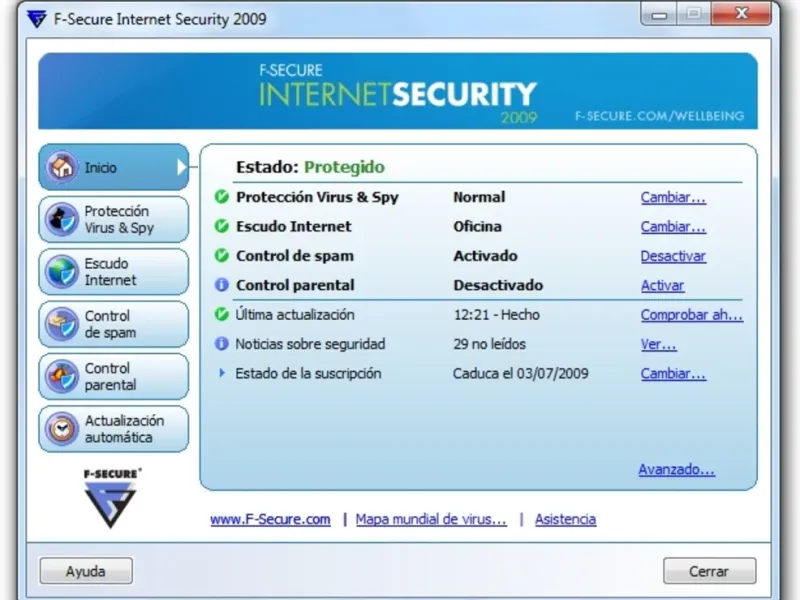
Task: Click Desactivar link for Control de spam
Action: (x=673, y=256)
